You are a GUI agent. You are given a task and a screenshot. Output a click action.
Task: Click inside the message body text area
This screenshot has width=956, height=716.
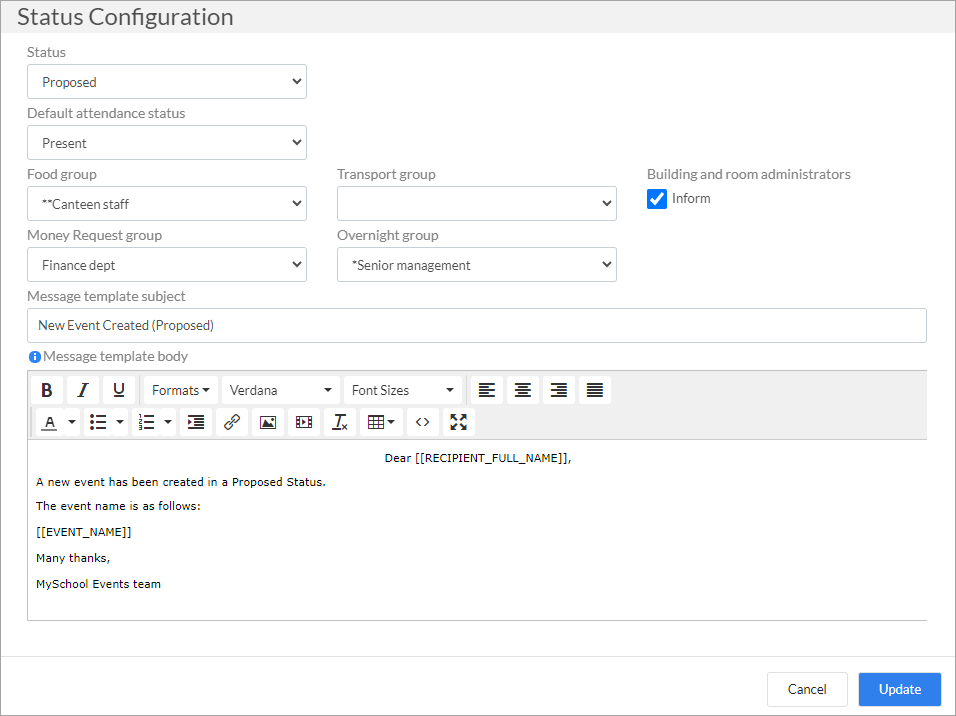pos(477,530)
